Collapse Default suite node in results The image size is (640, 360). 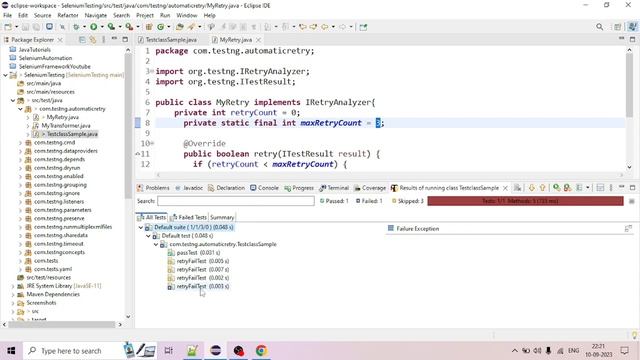click(x=141, y=227)
